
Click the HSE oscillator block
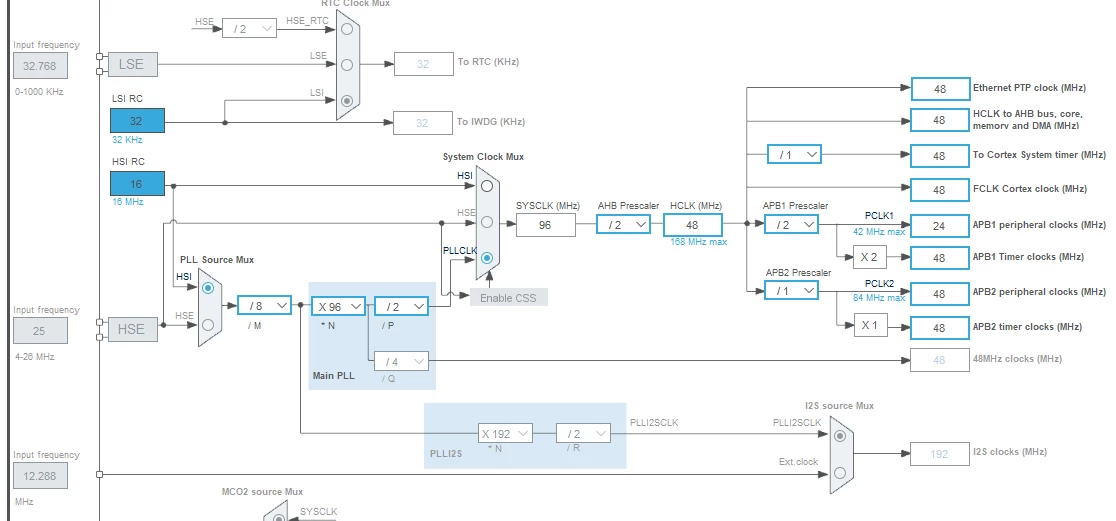pyautogui.click(x=132, y=330)
